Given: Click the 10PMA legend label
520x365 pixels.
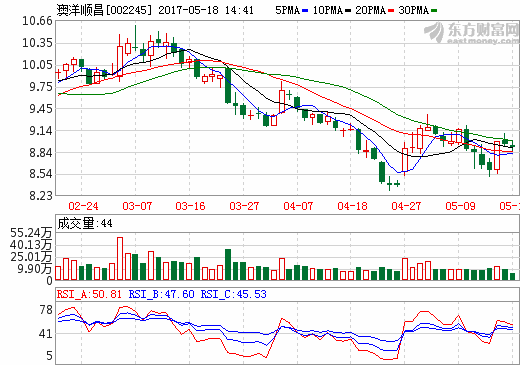Looking at the screenshot, I should (328, 10).
